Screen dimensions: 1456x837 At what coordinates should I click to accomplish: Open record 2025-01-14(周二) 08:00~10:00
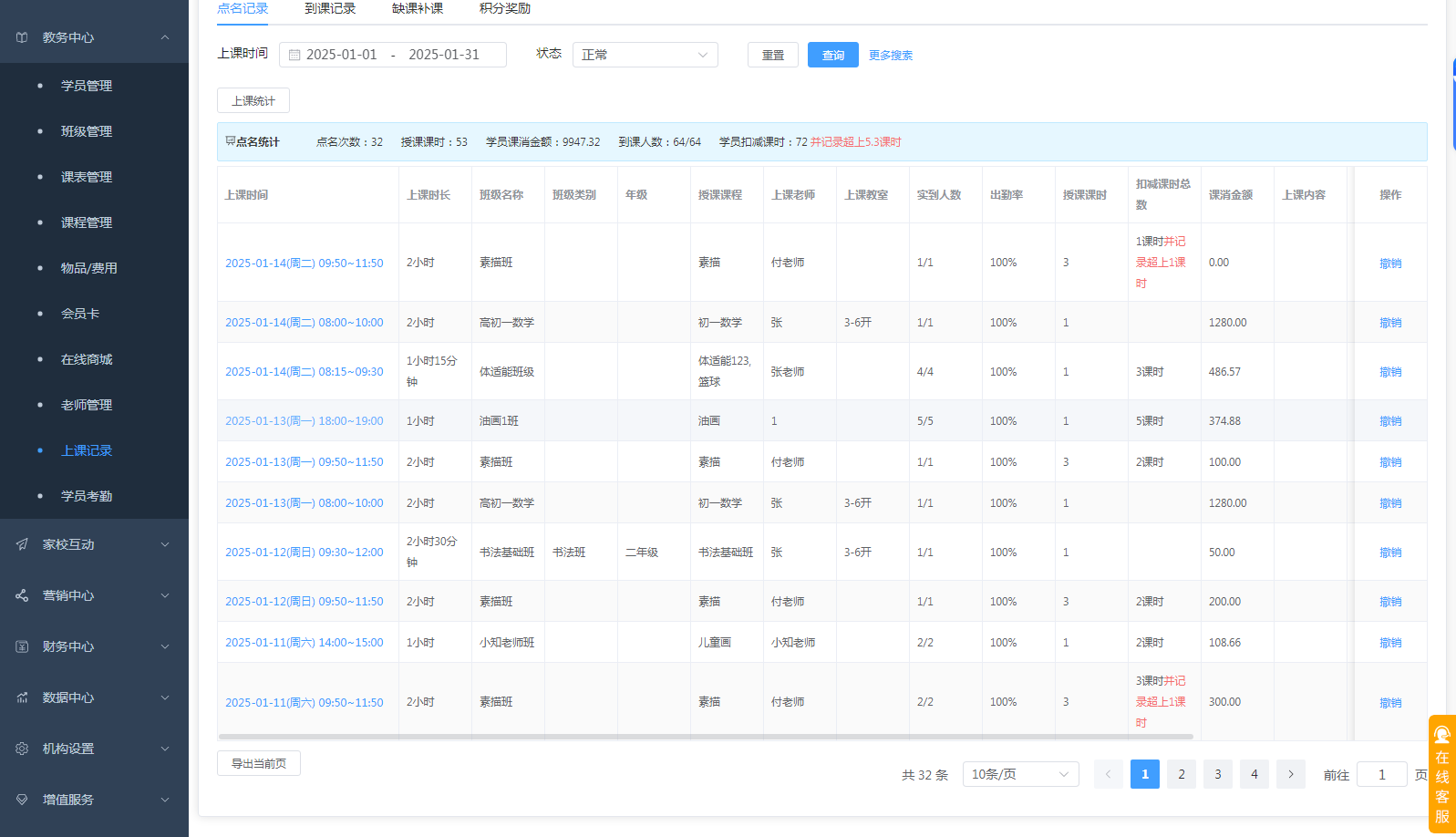[305, 323]
